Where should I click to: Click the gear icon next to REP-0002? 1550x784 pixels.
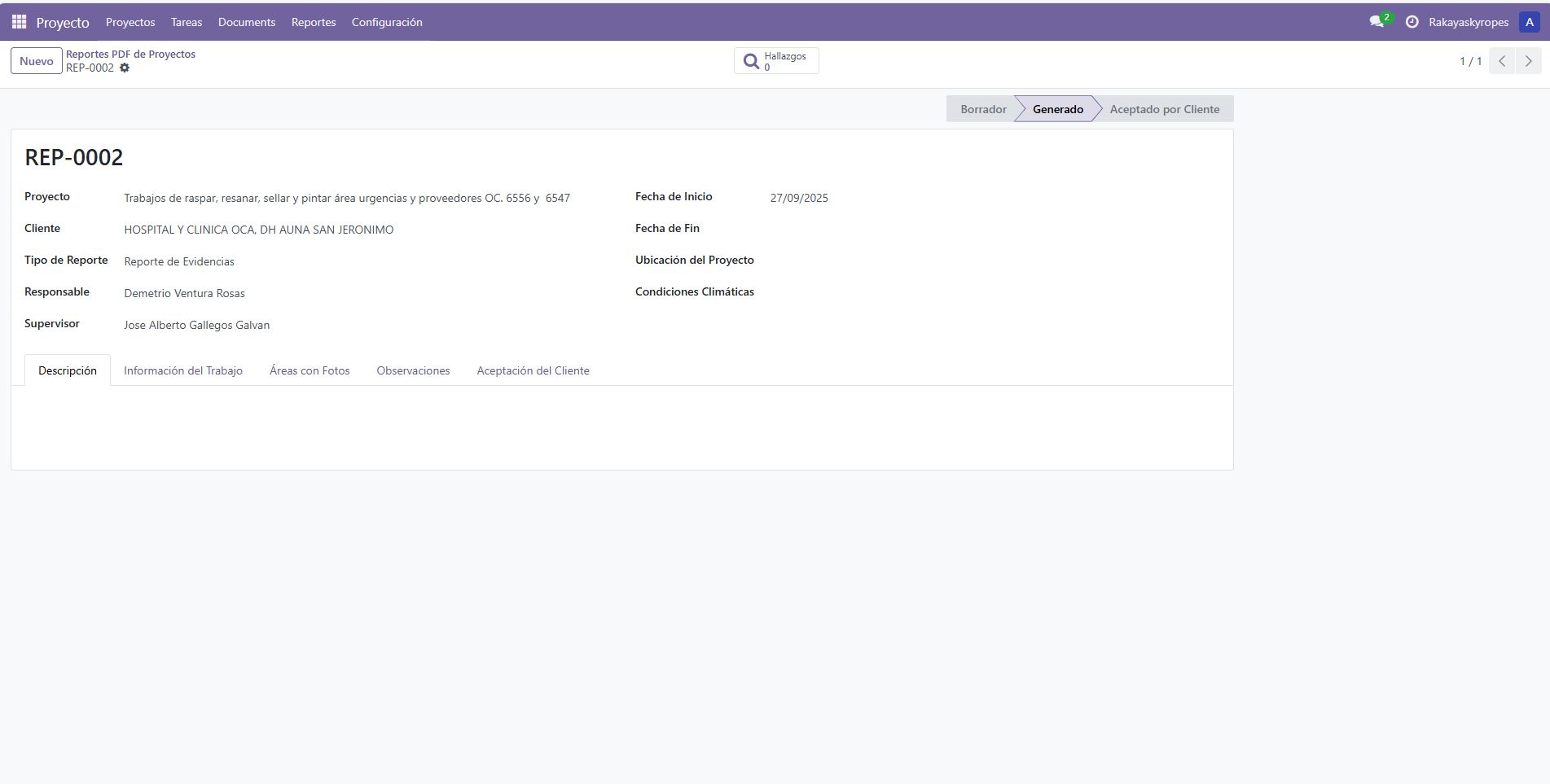(x=125, y=68)
